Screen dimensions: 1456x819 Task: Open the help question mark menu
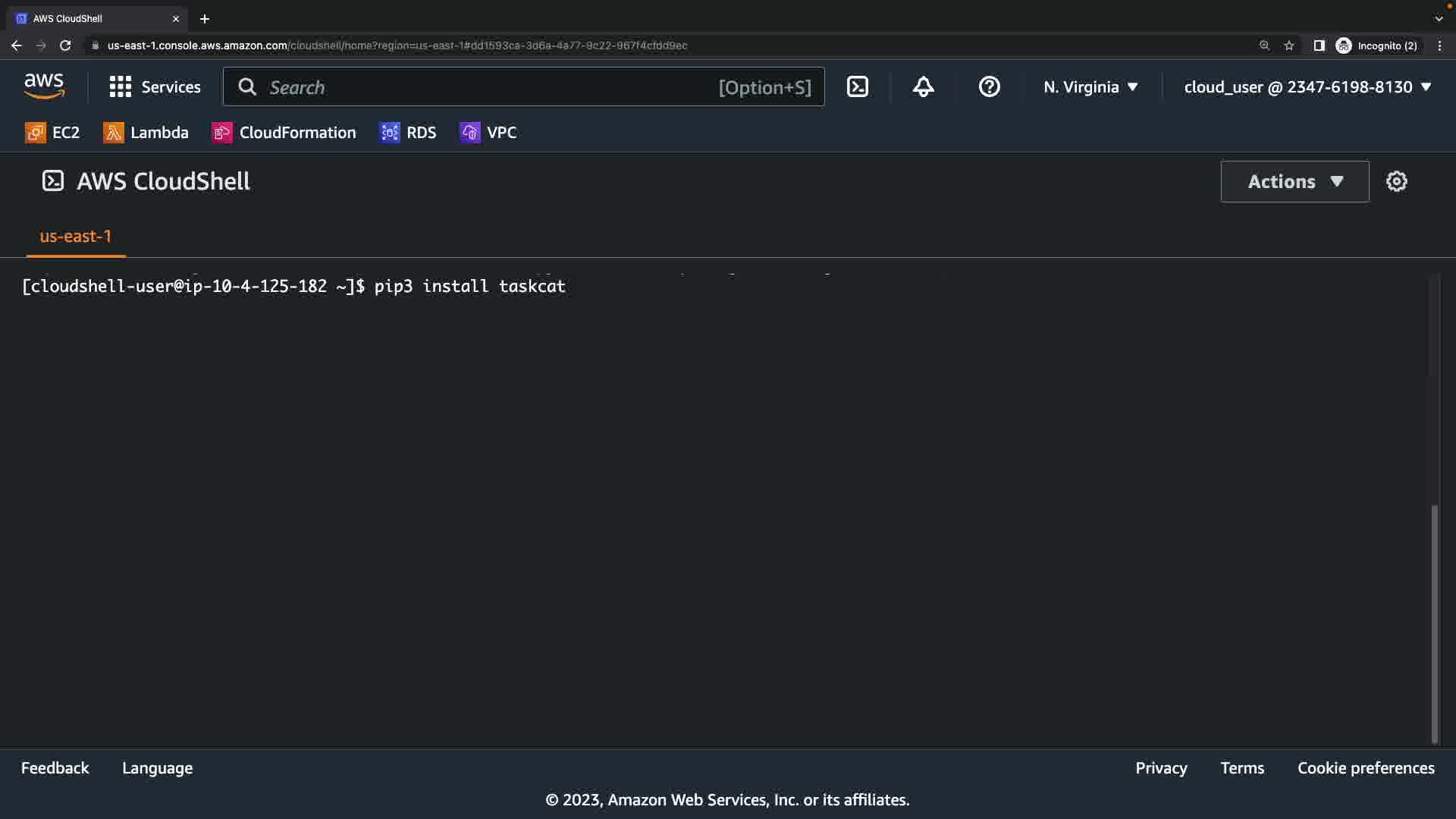coord(989,87)
